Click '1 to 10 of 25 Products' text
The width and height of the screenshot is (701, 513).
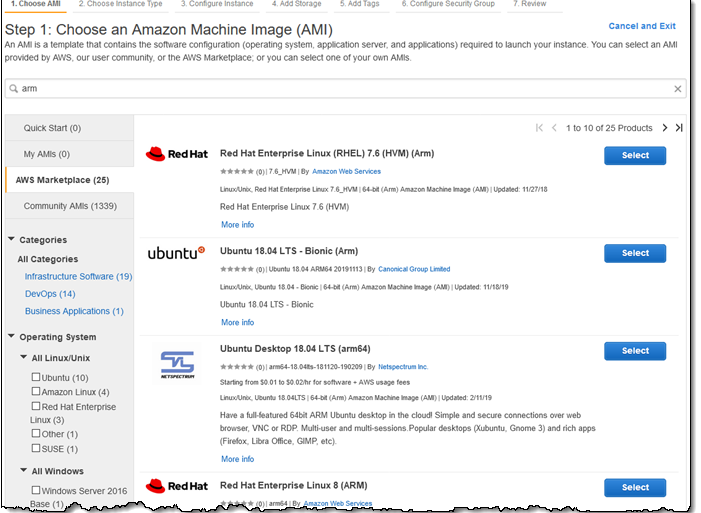tap(609, 128)
